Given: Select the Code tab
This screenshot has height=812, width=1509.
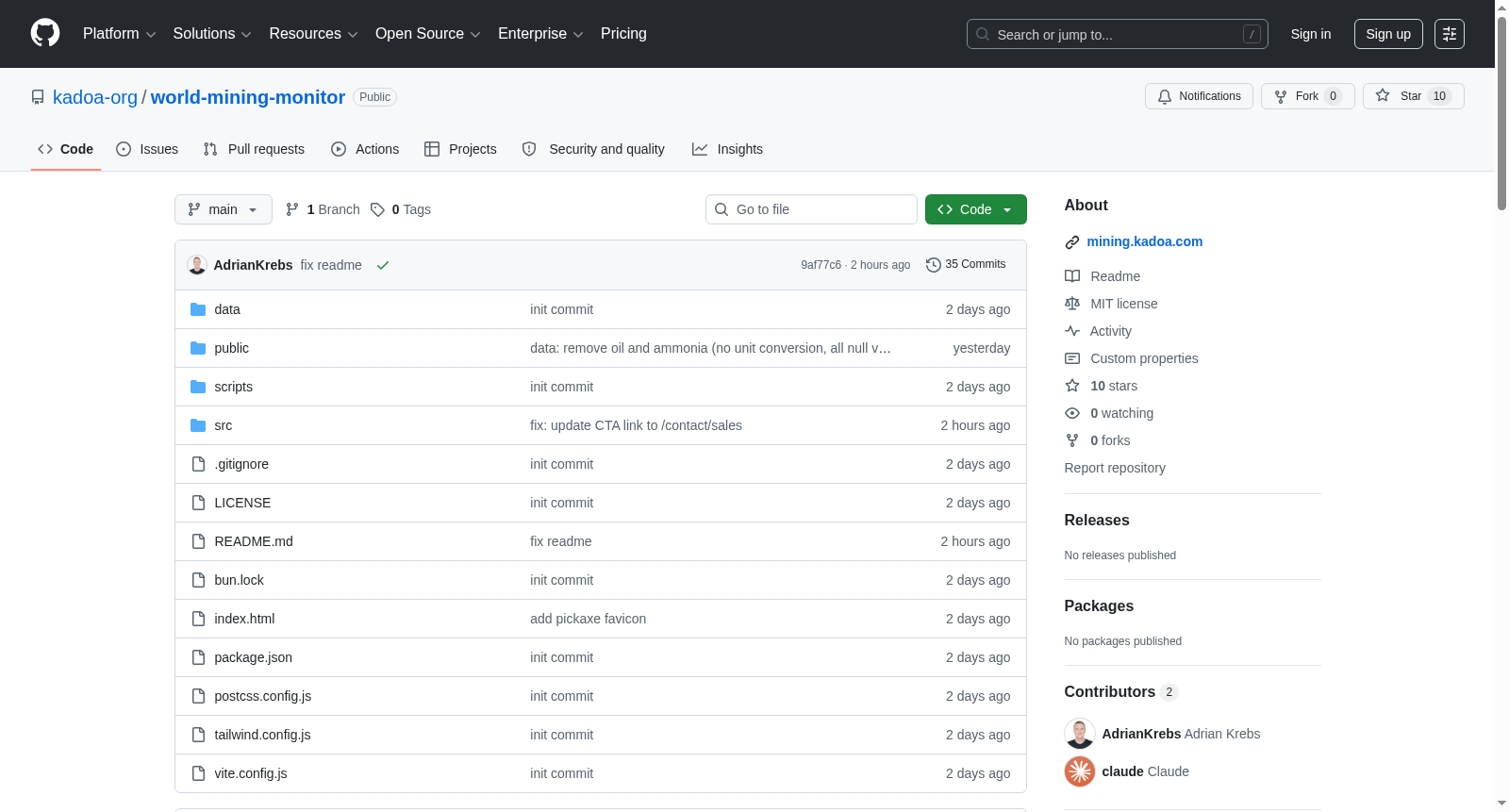Looking at the screenshot, I should coord(66,149).
